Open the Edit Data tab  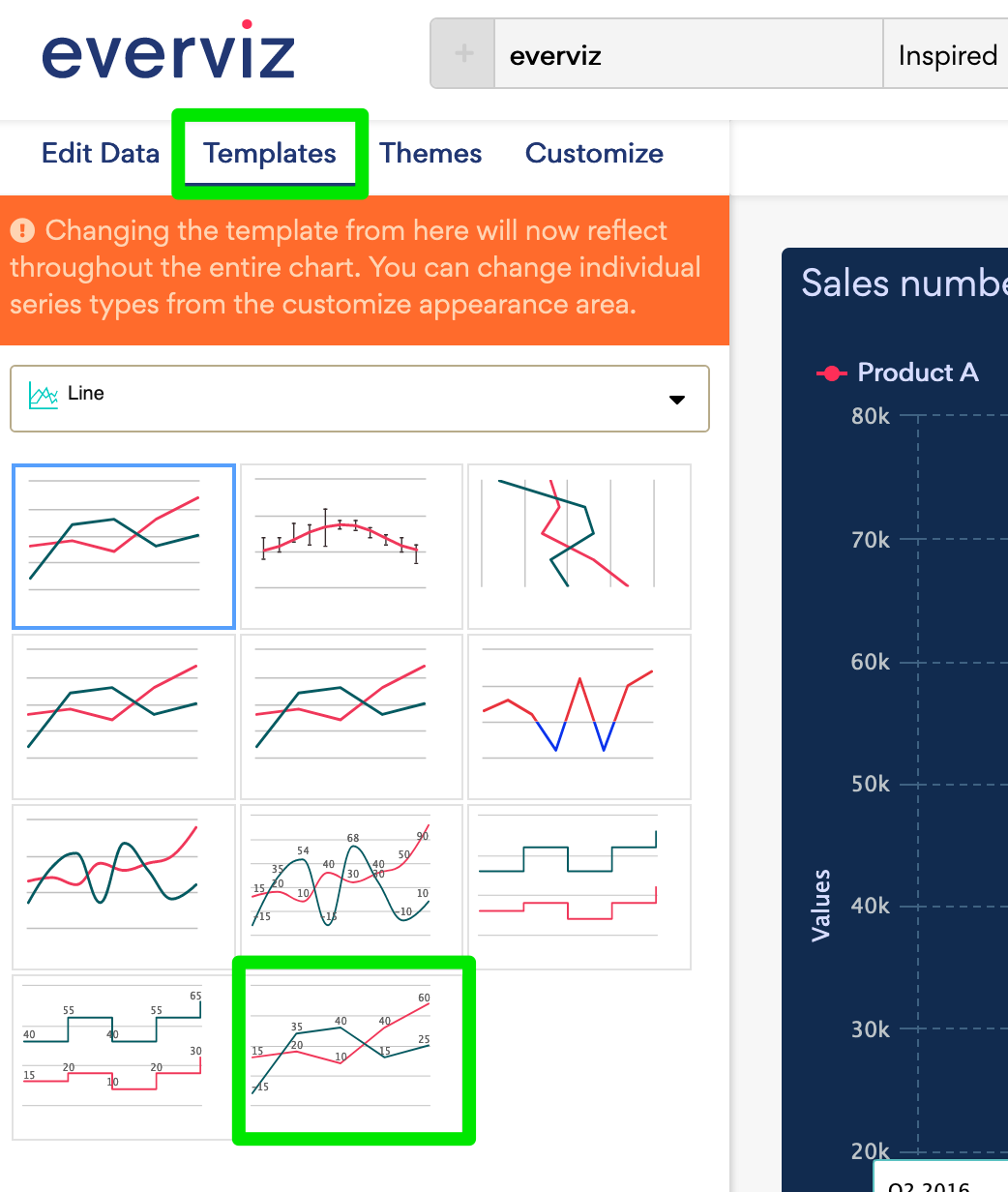(101, 153)
